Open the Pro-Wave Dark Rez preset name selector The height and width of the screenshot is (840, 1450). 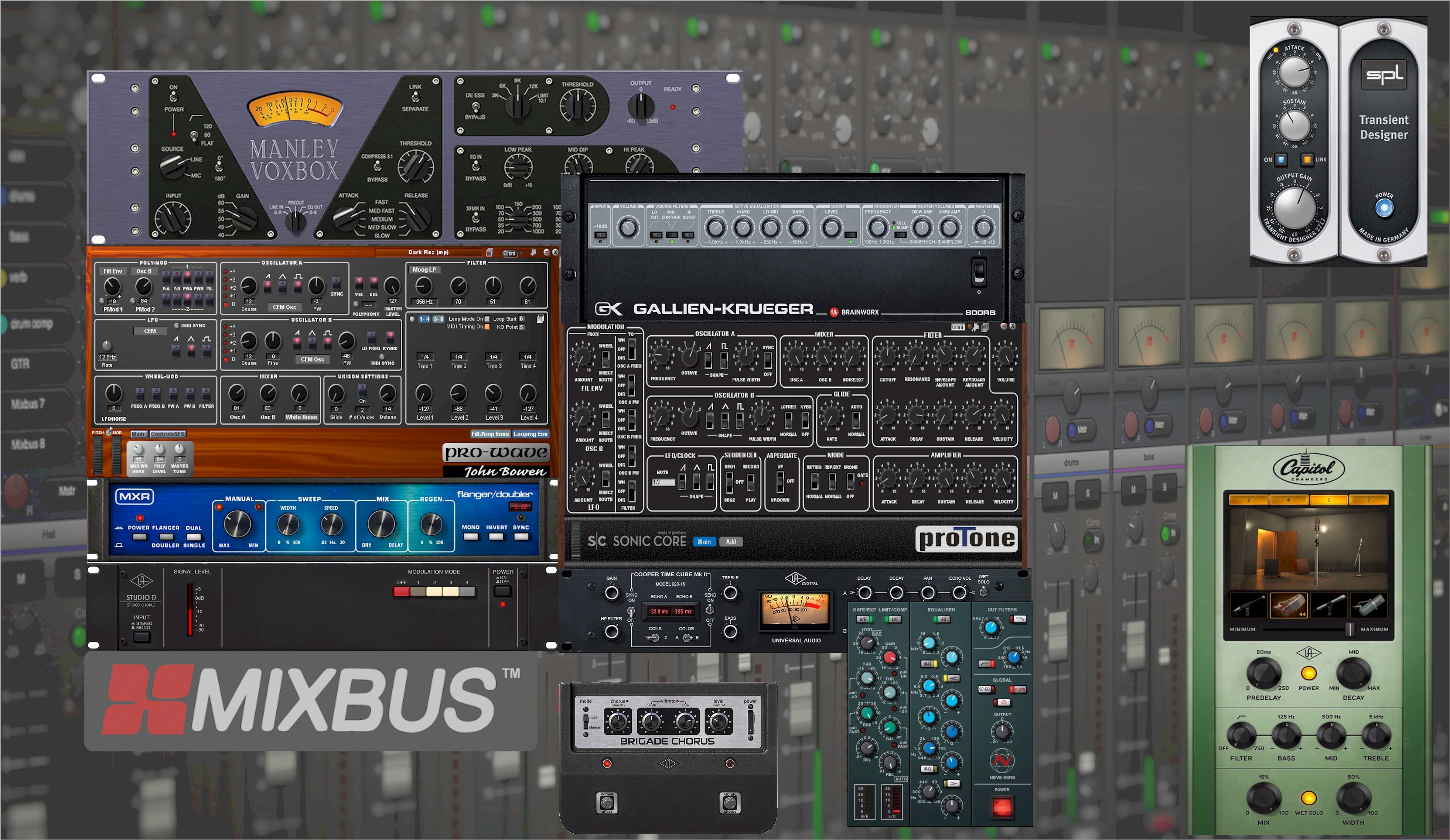pyautogui.click(x=429, y=253)
